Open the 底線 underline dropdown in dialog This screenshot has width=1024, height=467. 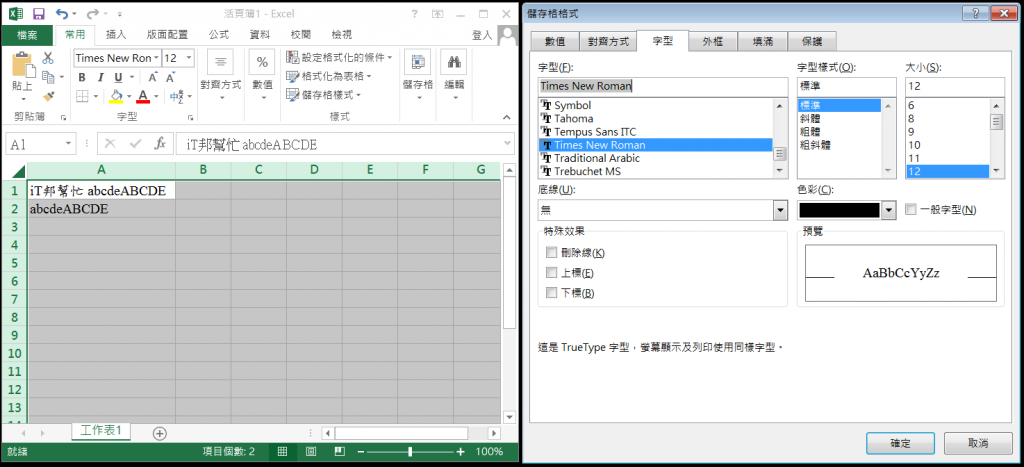tap(780, 210)
